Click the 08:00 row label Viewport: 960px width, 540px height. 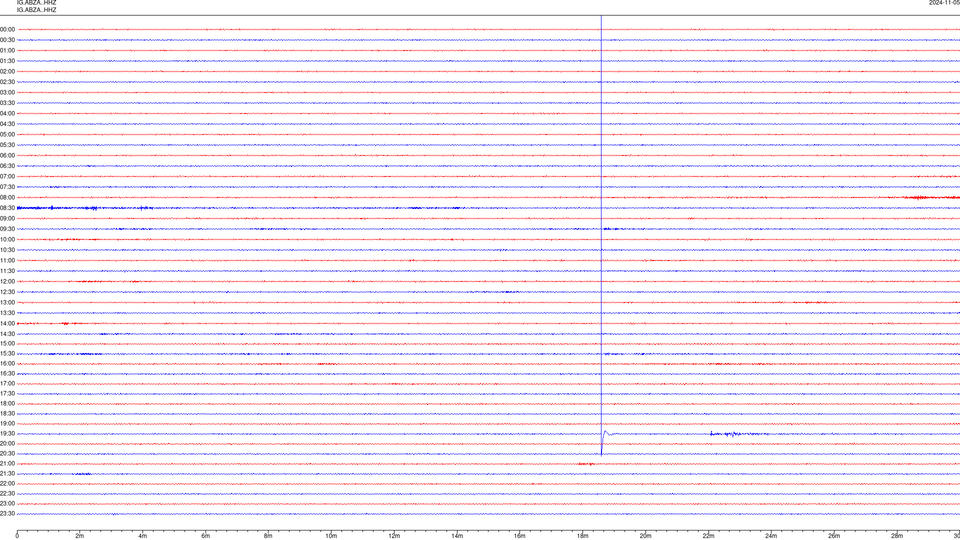[x=7, y=198]
